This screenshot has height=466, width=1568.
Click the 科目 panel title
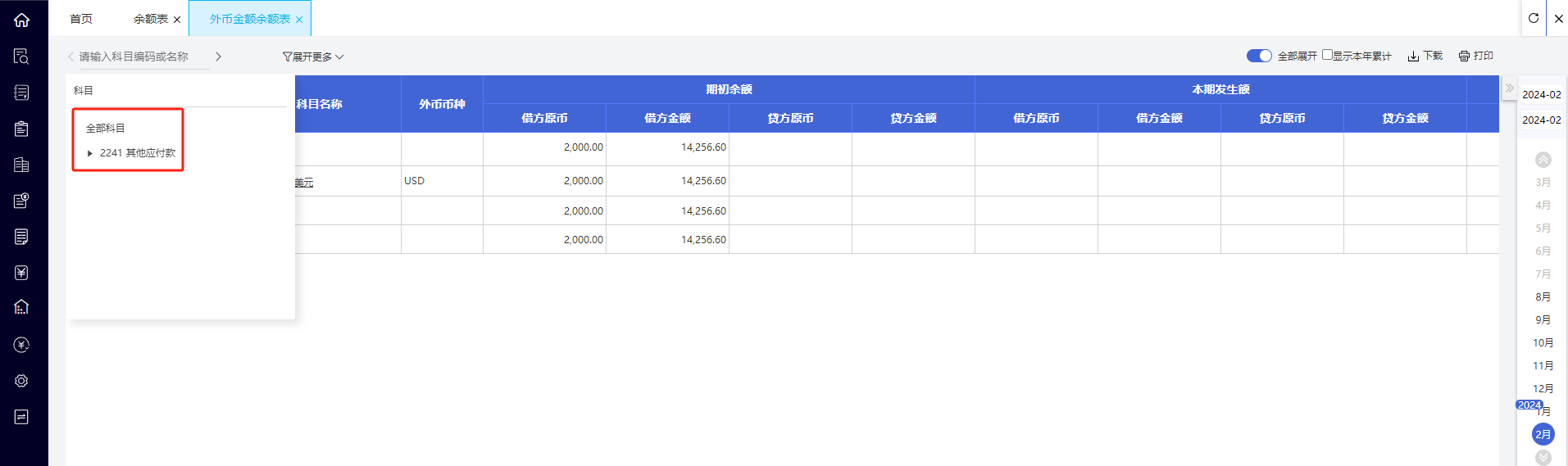point(84,90)
